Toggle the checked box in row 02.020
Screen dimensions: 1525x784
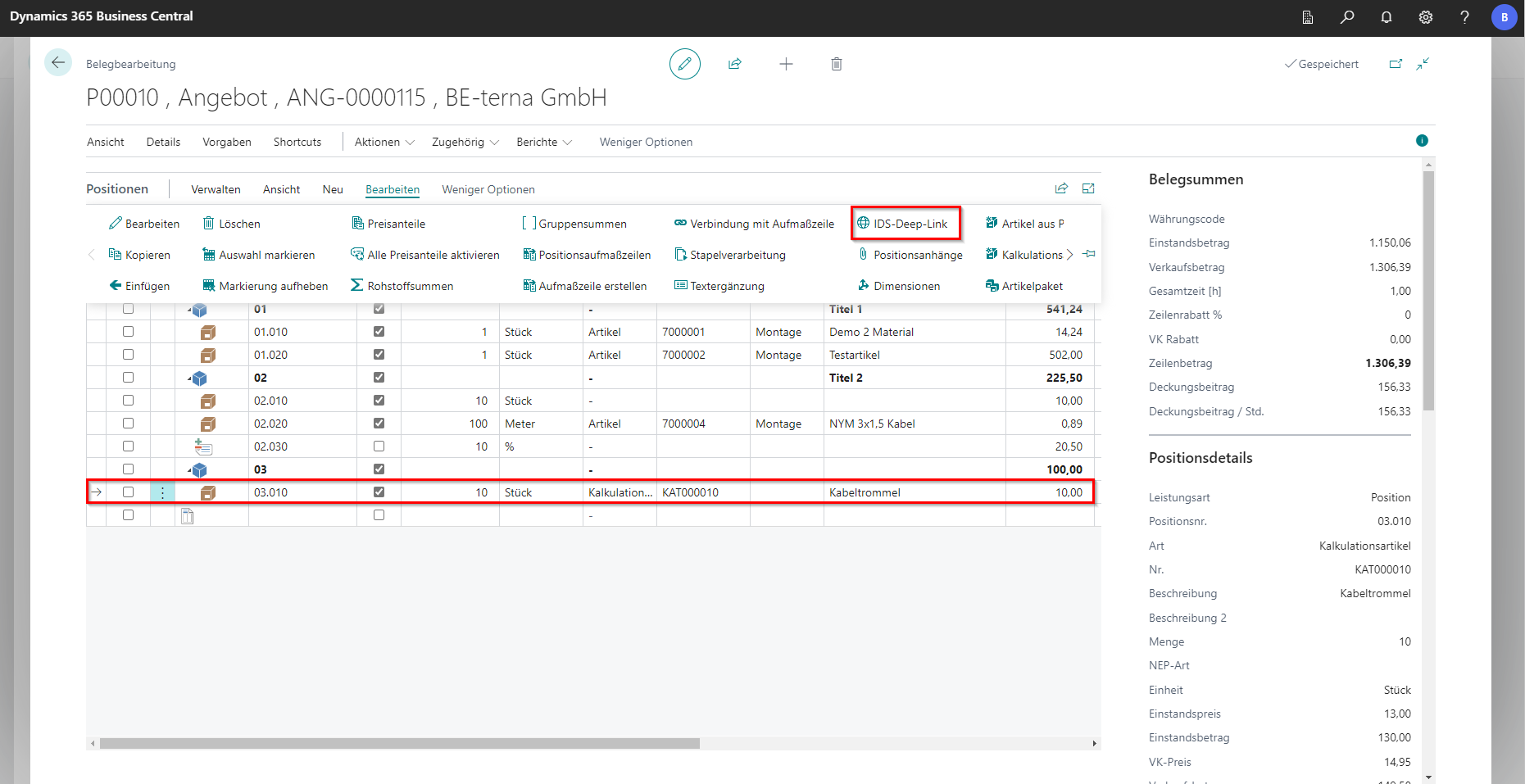click(379, 424)
